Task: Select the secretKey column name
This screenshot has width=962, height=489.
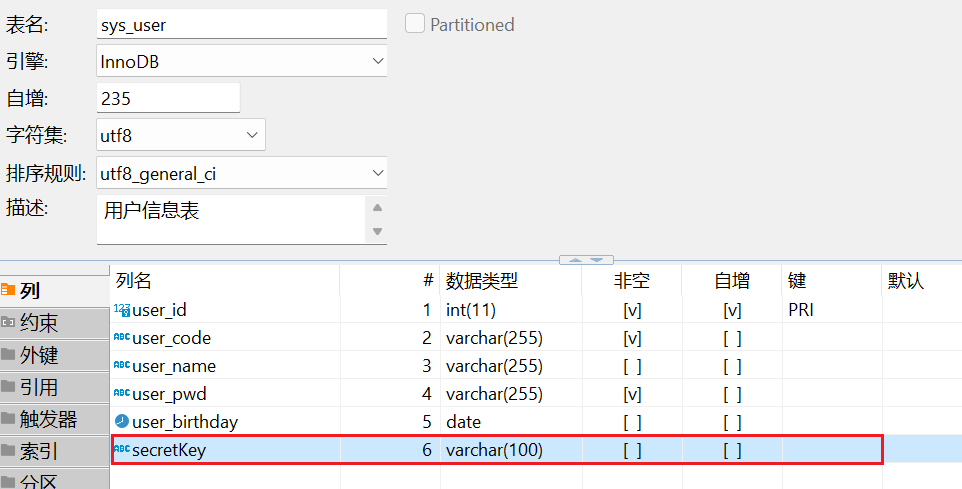Action: click(x=169, y=450)
